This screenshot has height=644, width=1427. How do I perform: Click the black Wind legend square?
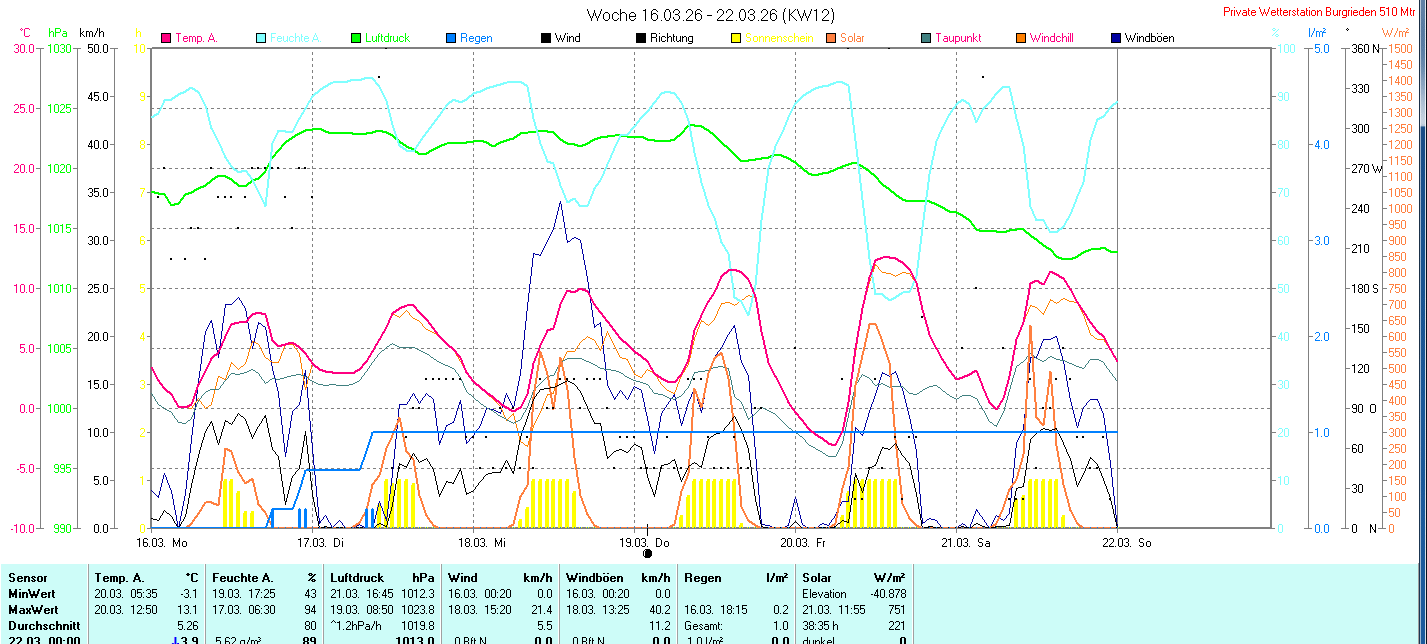pyautogui.click(x=546, y=38)
